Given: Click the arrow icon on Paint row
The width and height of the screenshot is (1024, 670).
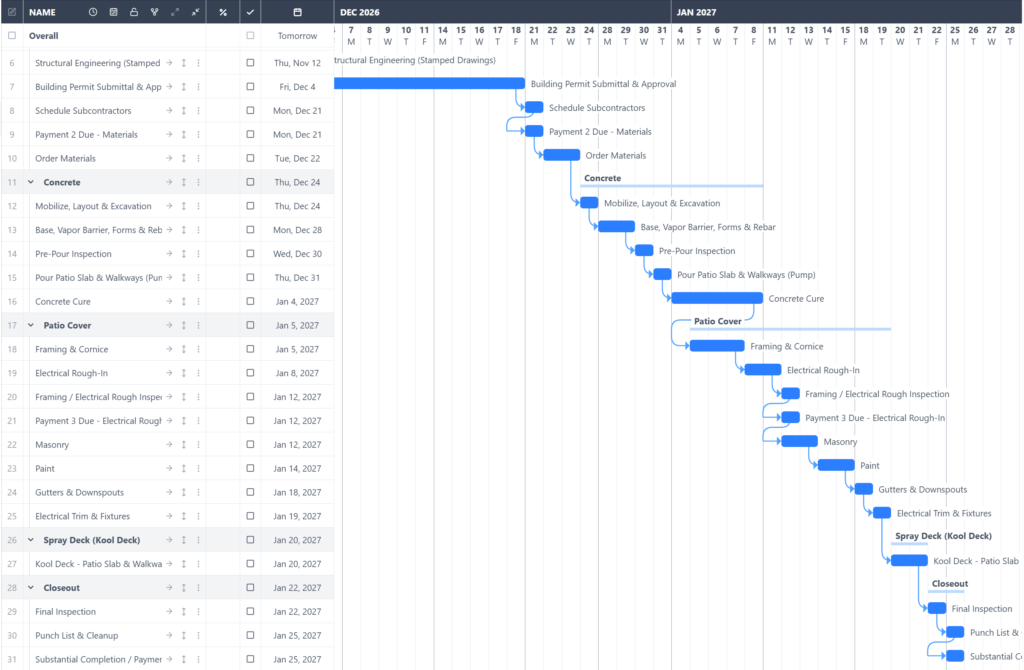Looking at the screenshot, I should pyautogui.click(x=169, y=468).
